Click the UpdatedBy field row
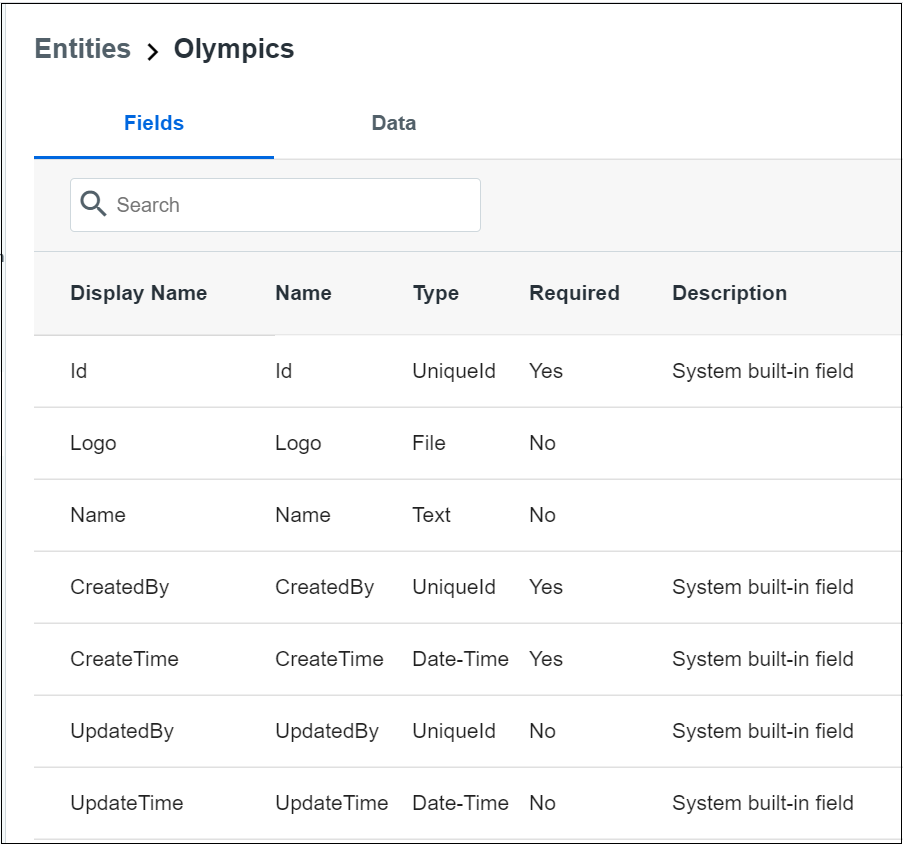This screenshot has height=844, width=903. (x=122, y=731)
